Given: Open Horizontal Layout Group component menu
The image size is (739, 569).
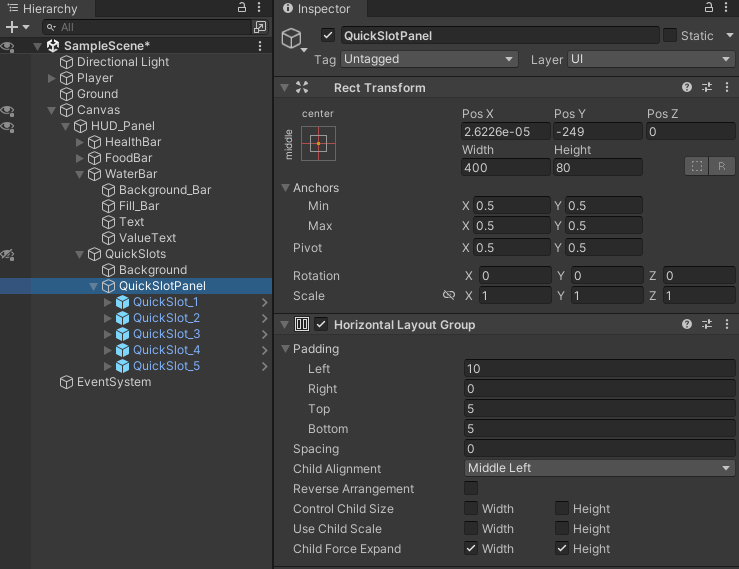Looking at the screenshot, I should point(727,324).
